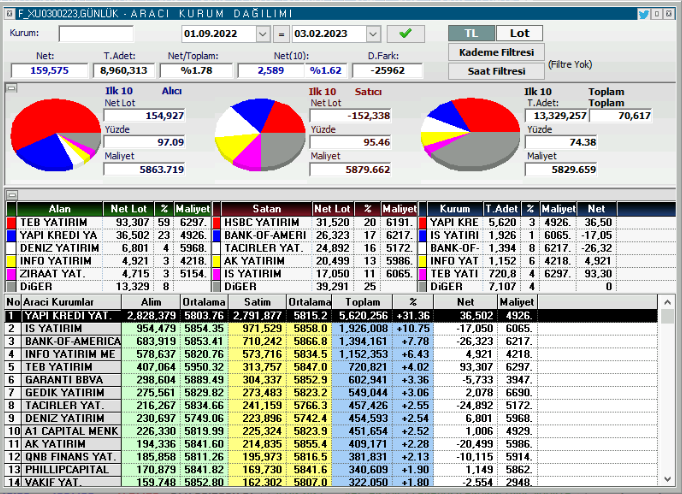Click the Aracı Kurumlar column header

pyautogui.click(x=72, y=302)
